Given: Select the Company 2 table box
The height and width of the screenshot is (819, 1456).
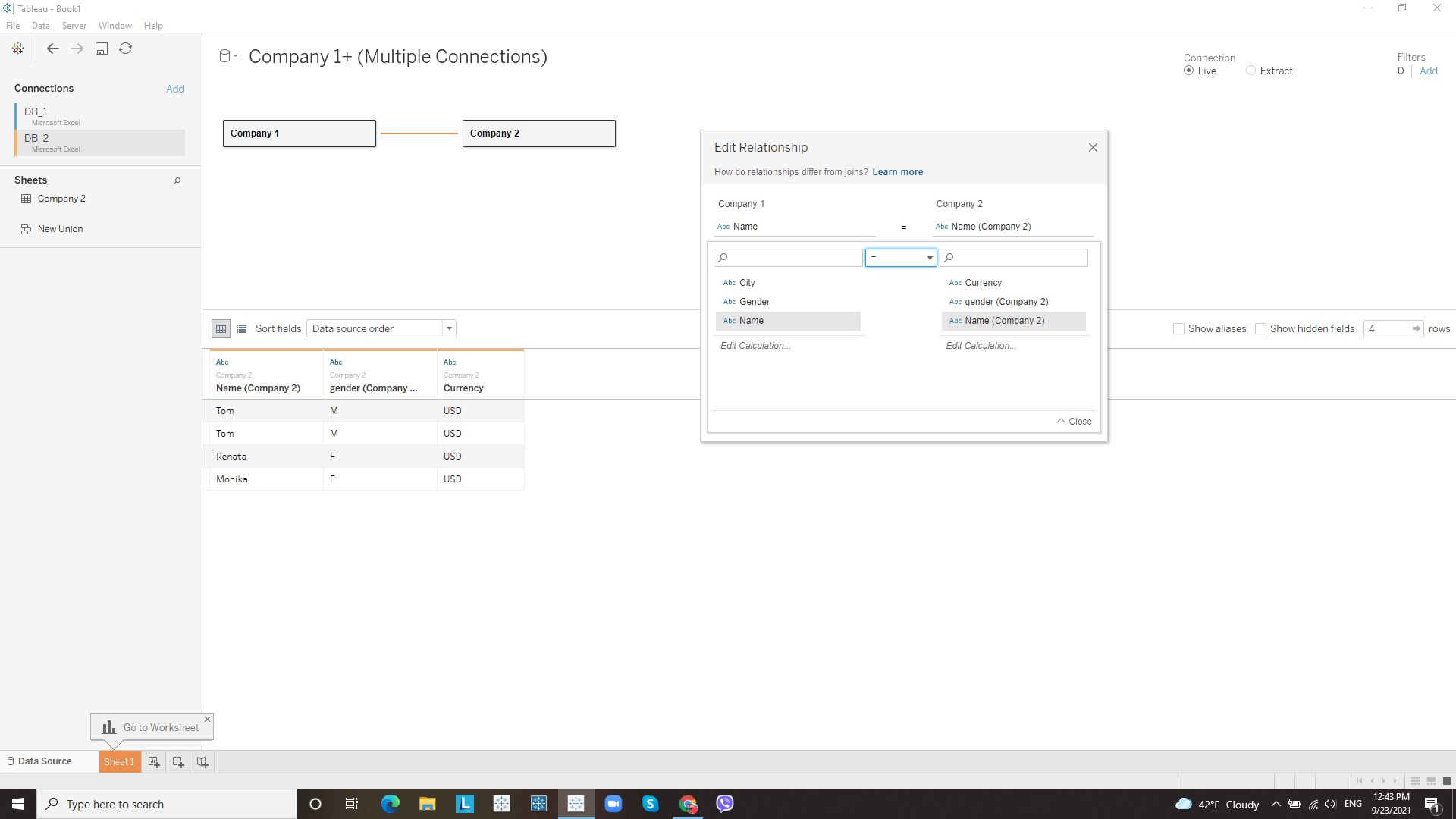Looking at the screenshot, I should [x=539, y=133].
